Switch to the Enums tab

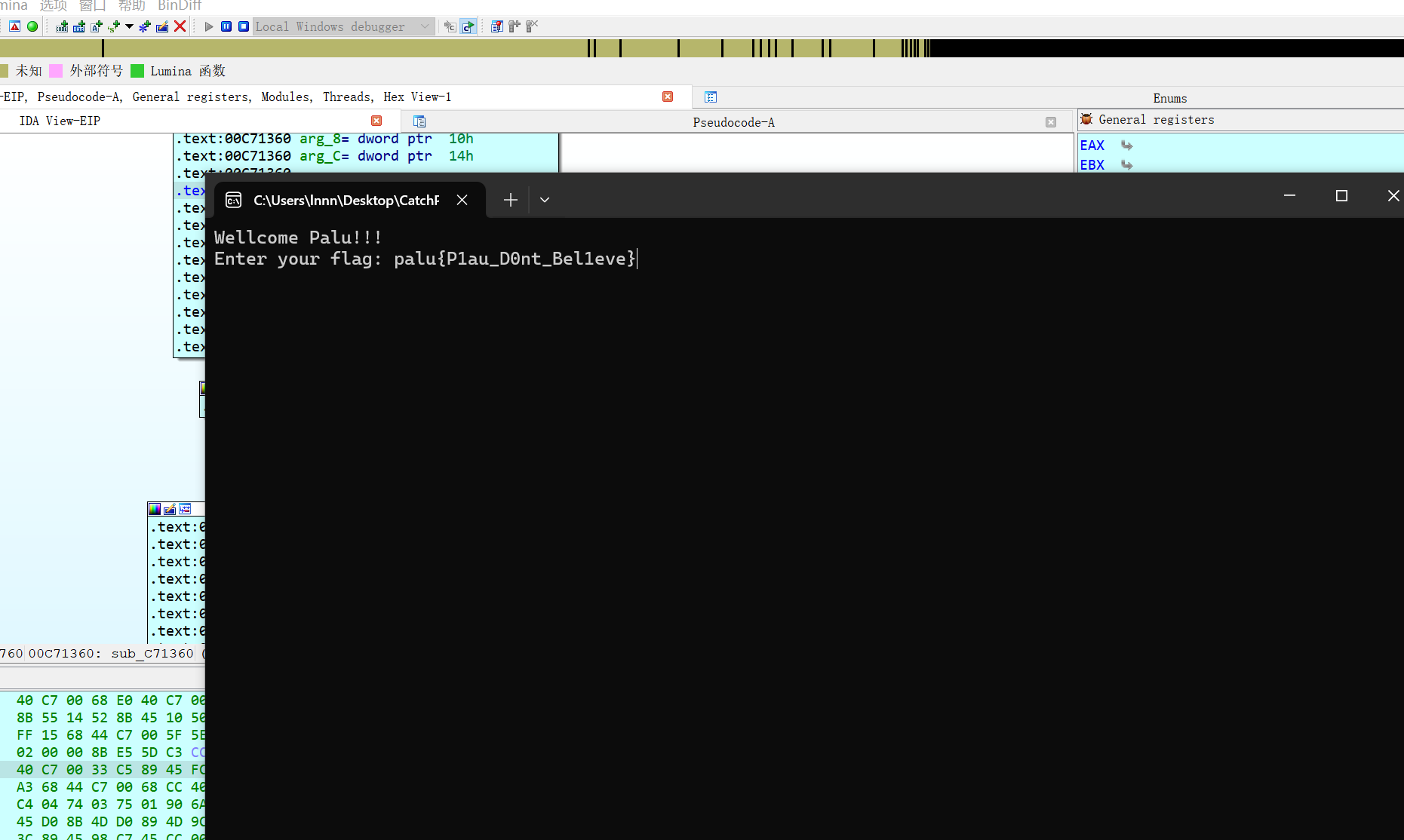pyautogui.click(x=1169, y=98)
